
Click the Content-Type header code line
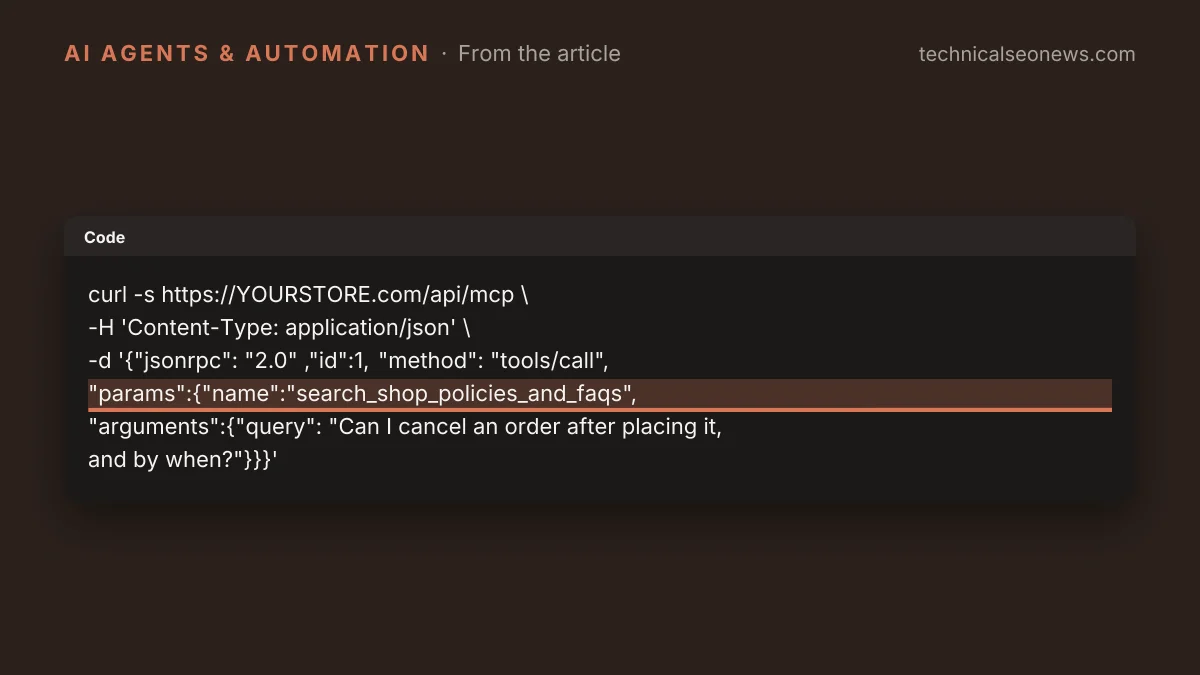[x=279, y=327]
